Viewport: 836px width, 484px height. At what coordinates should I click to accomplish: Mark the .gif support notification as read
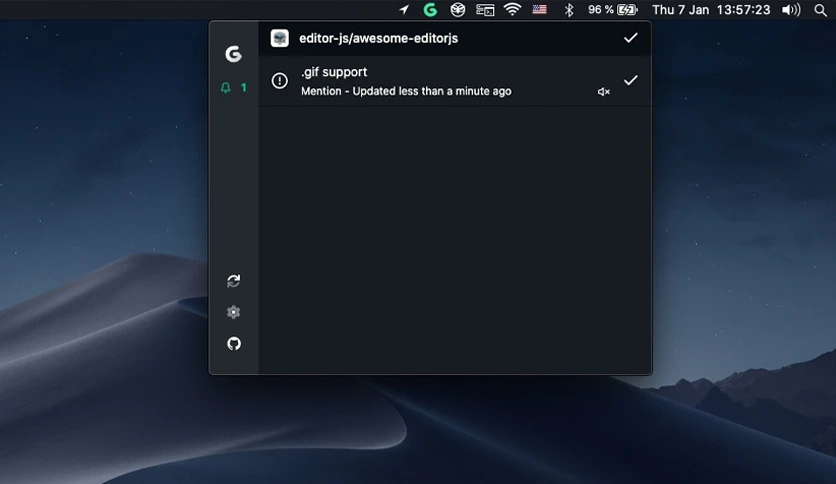coord(631,80)
